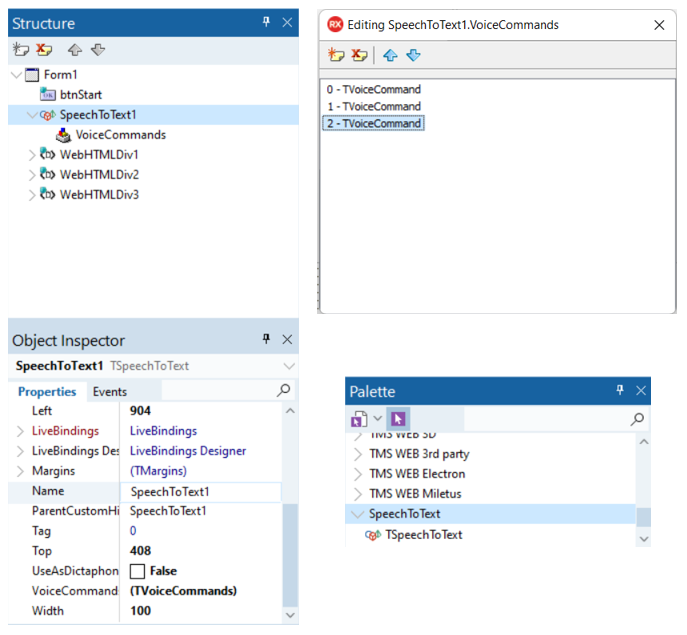Close the Structure panel
The height and width of the screenshot is (635, 687).
click(x=287, y=22)
